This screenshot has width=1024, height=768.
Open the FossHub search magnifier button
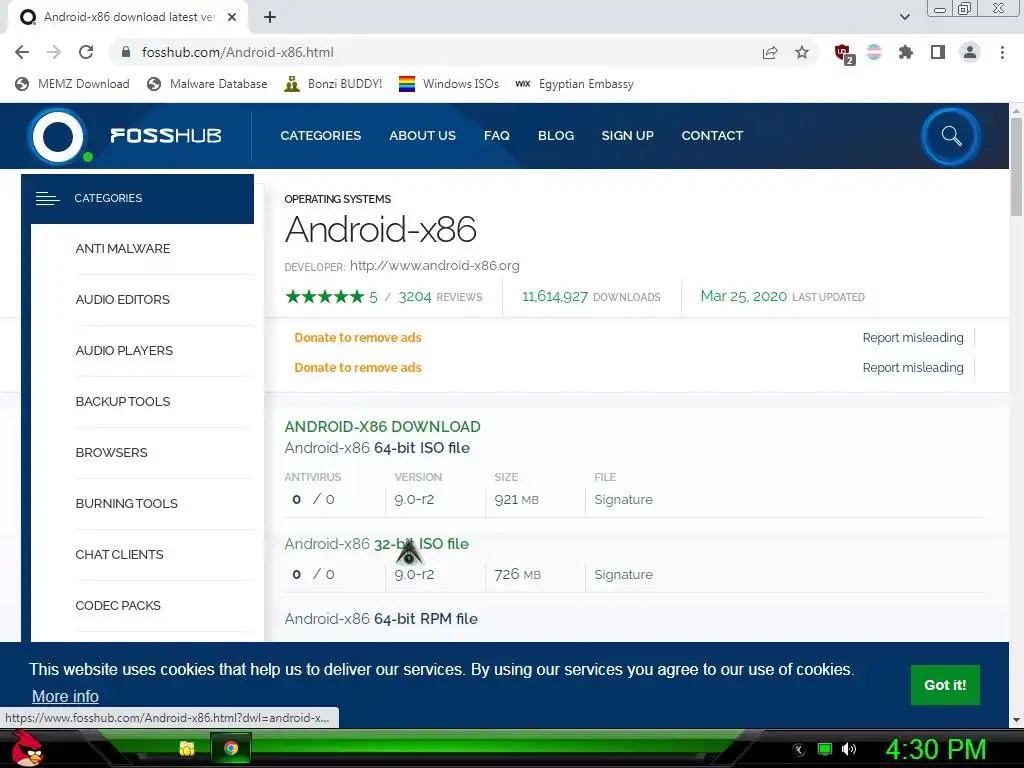pos(951,136)
